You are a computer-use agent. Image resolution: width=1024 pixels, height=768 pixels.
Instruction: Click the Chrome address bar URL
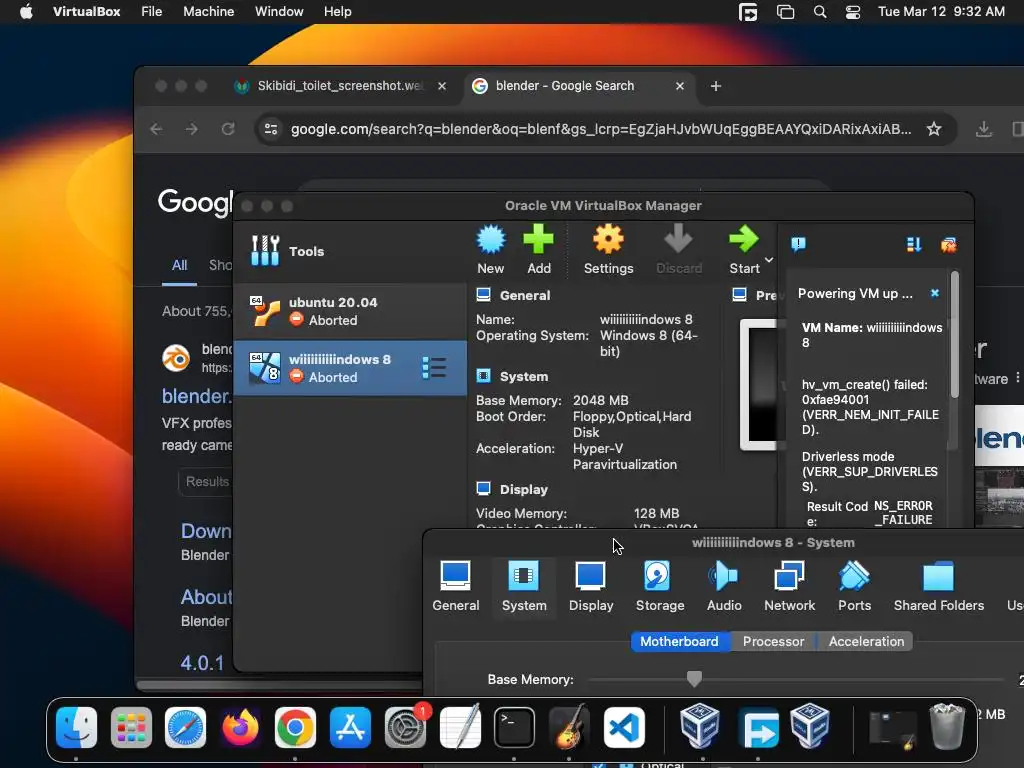[601, 129]
